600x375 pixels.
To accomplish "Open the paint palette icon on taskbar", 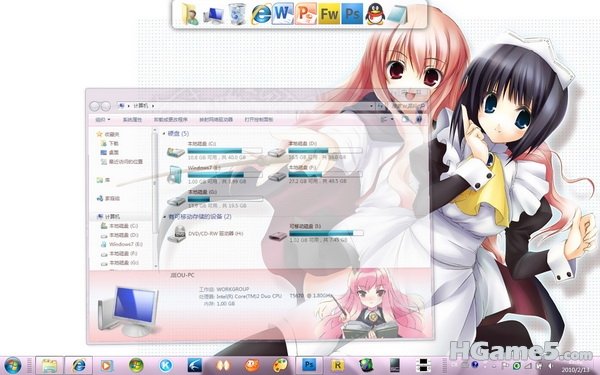I will pyautogui.click(x=280, y=365).
